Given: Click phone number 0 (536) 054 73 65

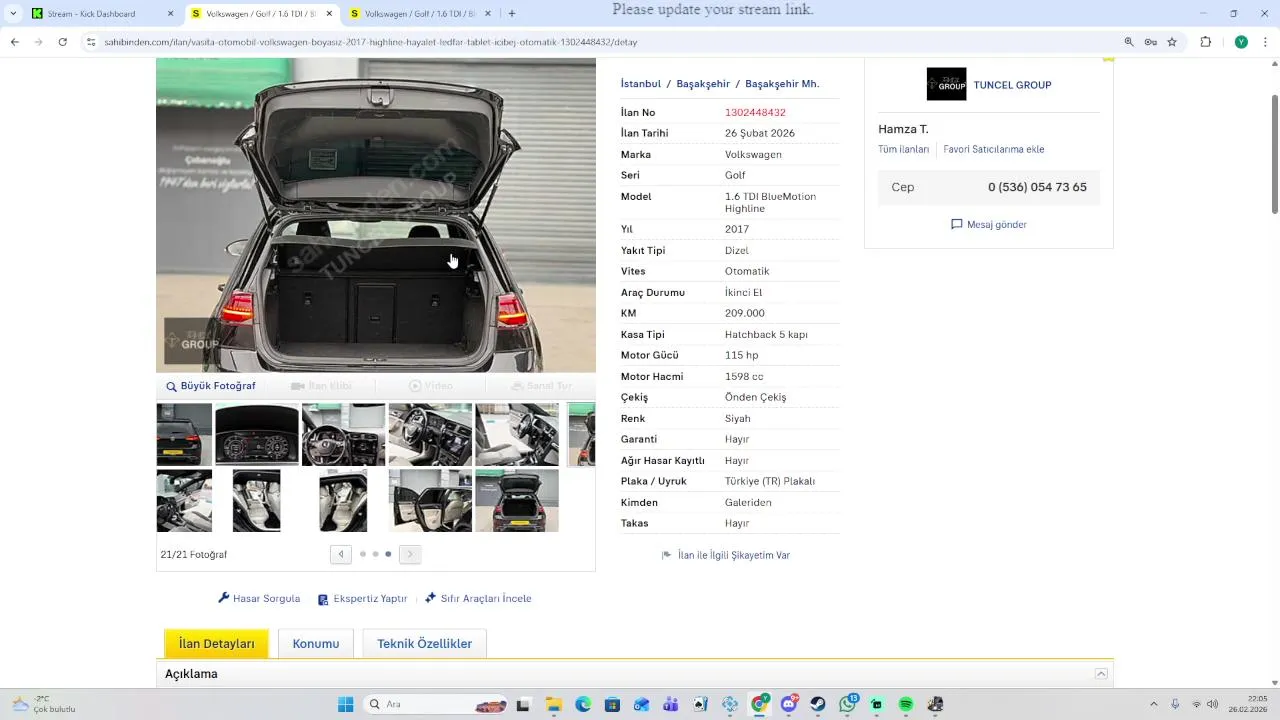Looking at the screenshot, I should [1037, 187].
